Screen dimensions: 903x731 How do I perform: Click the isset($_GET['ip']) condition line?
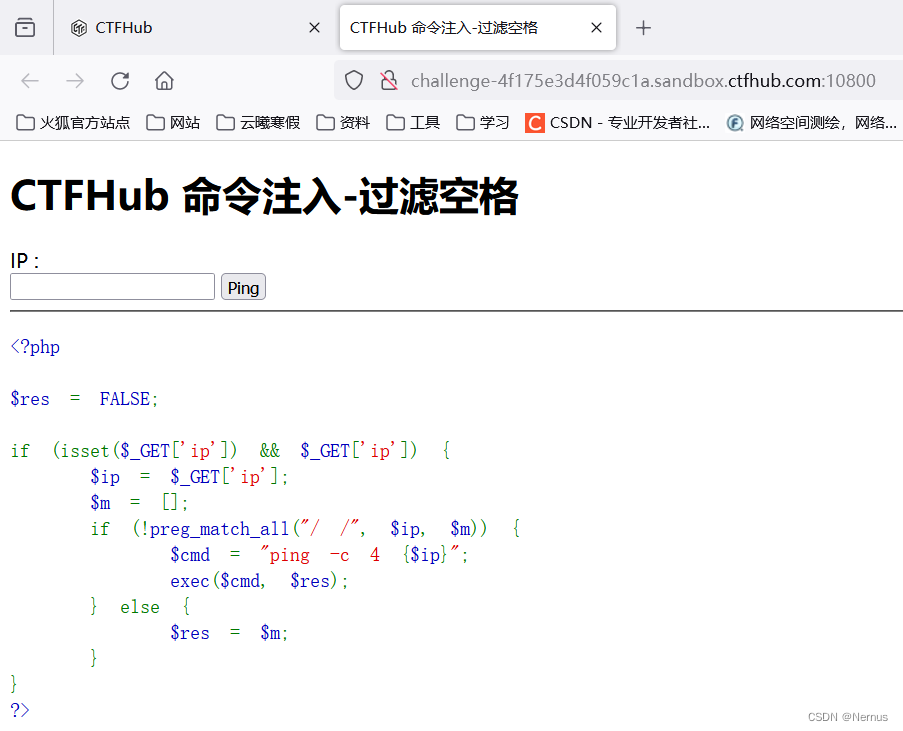[x=230, y=450]
